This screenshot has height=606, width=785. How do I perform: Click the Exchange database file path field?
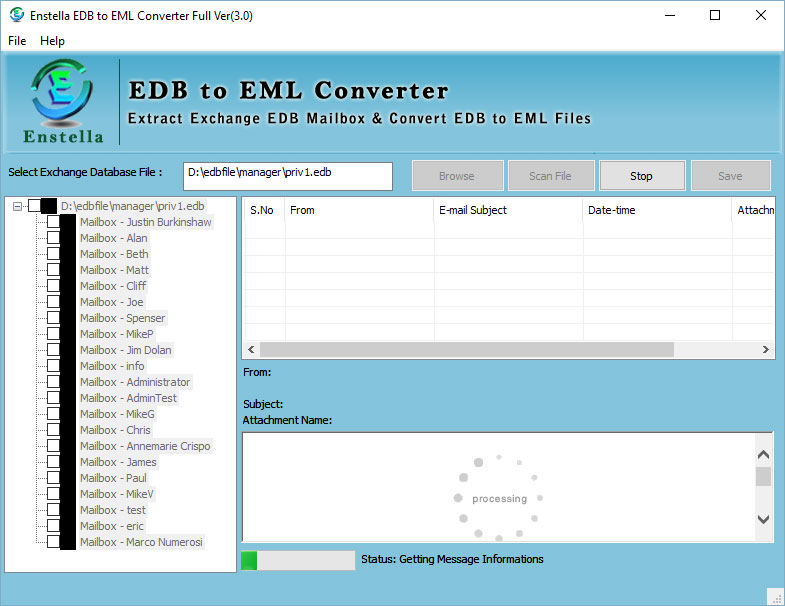[x=288, y=175]
